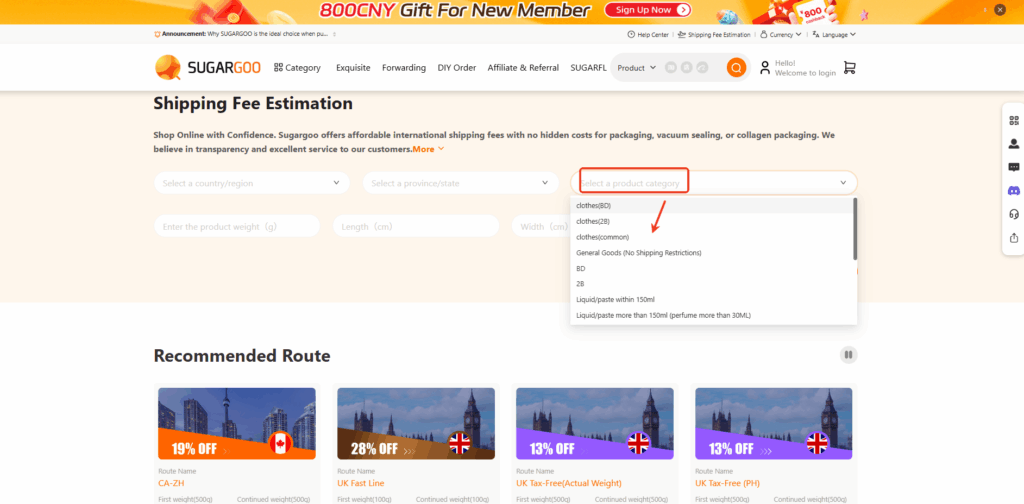Click the third gray search option icon

(x=702, y=67)
